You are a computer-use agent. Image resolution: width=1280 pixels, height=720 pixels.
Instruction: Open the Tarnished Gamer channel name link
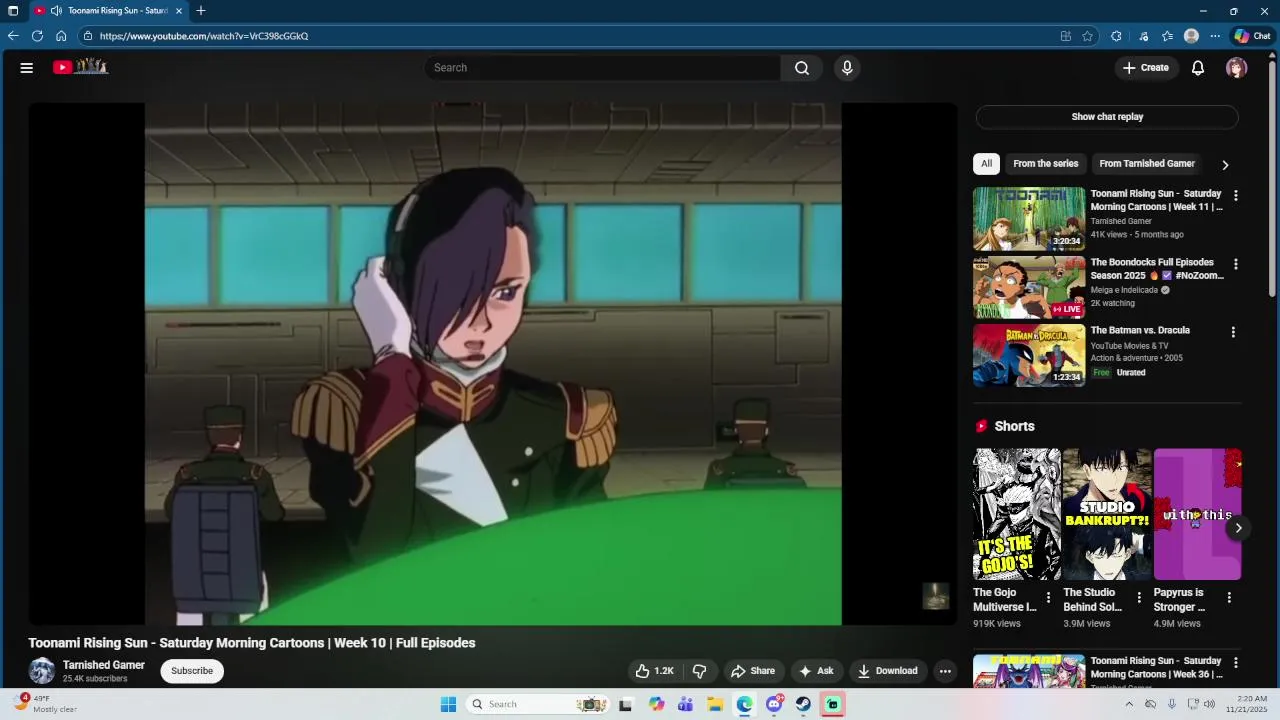click(104, 665)
